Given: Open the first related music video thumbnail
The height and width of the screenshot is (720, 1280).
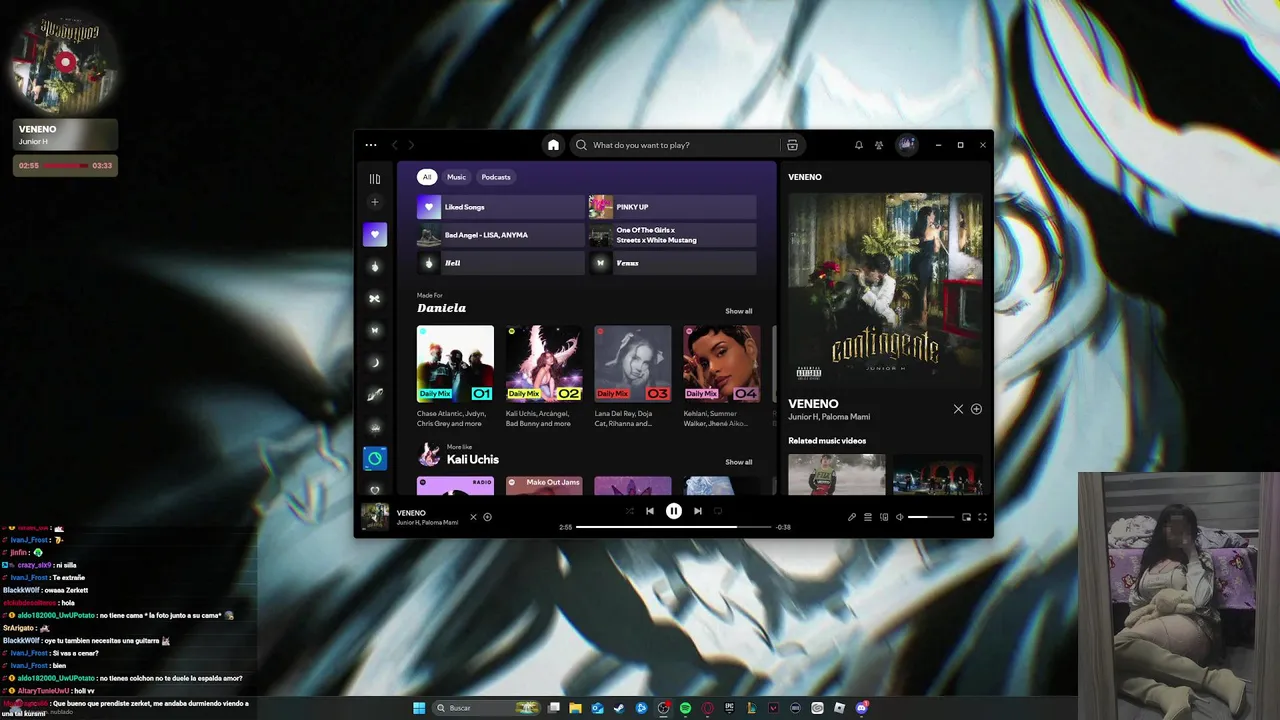Looking at the screenshot, I should coord(837,474).
